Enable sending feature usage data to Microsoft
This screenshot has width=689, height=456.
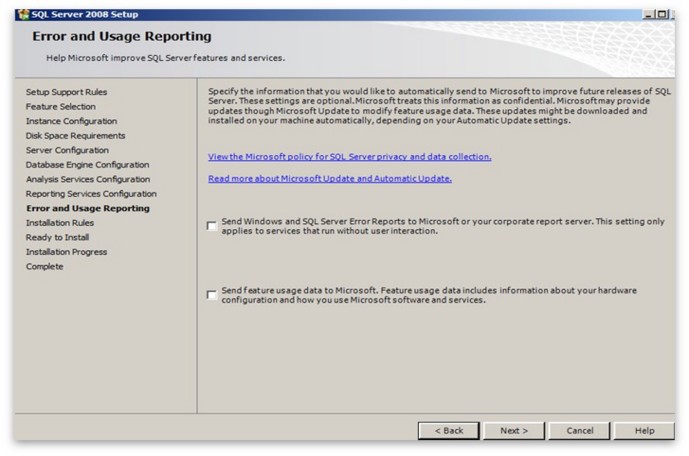[x=212, y=295]
